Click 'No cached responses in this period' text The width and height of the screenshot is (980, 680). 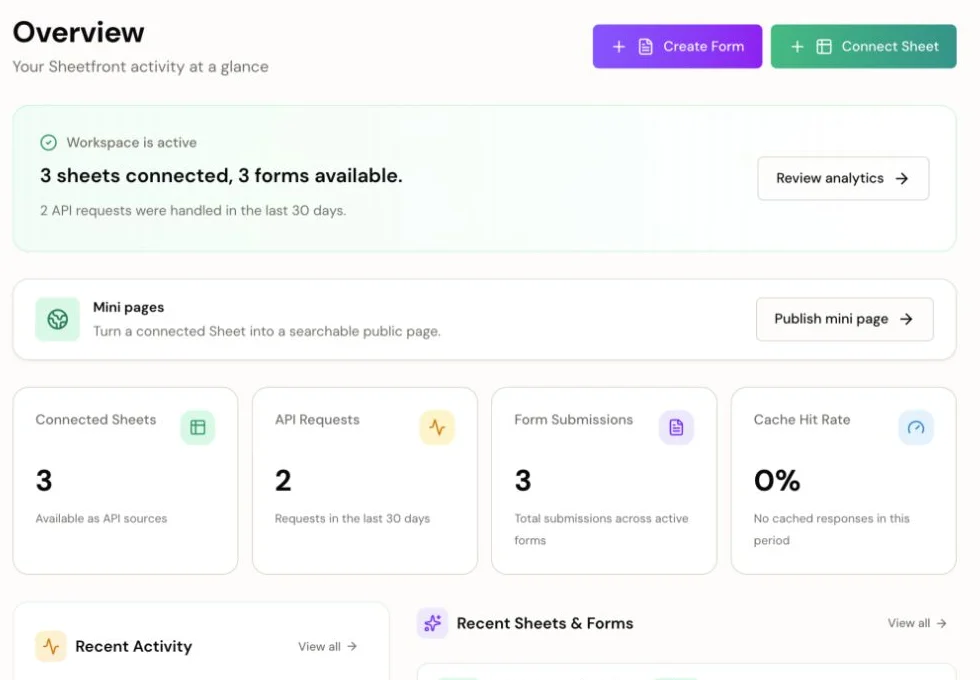point(831,529)
